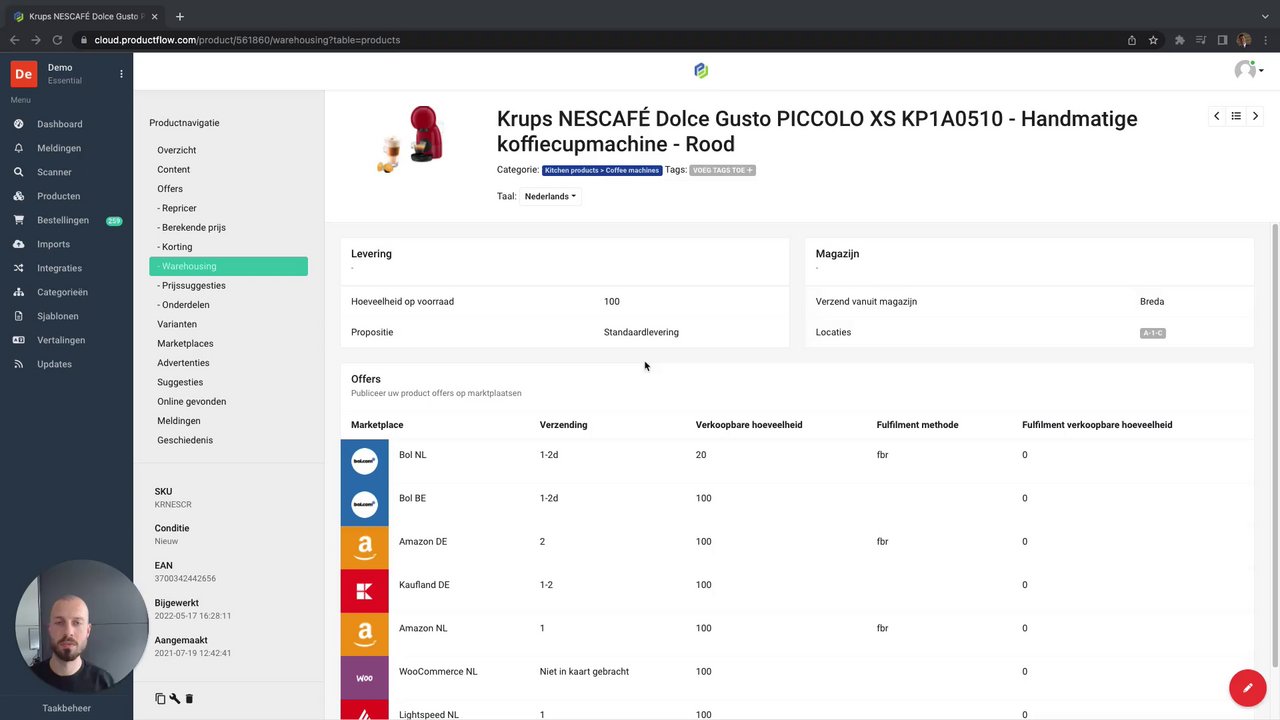The height and width of the screenshot is (720, 1280).
Task: Select Offers in product navigation
Action: tap(170, 189)
